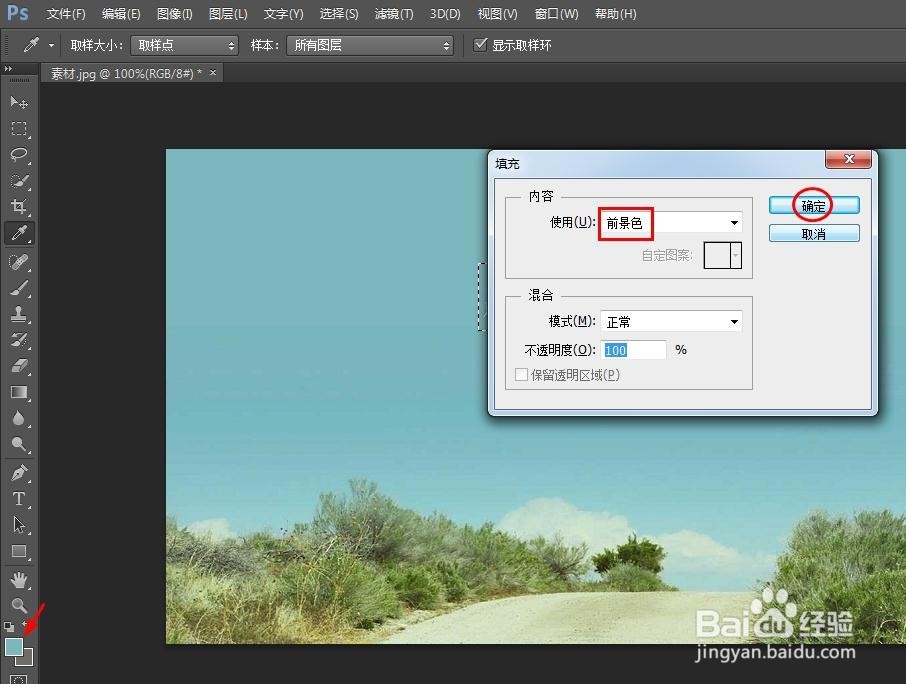Click the 取消 button in the Fill dialog
The height and width of the screenshot is (684, 906).
click(x=813, y=232)
